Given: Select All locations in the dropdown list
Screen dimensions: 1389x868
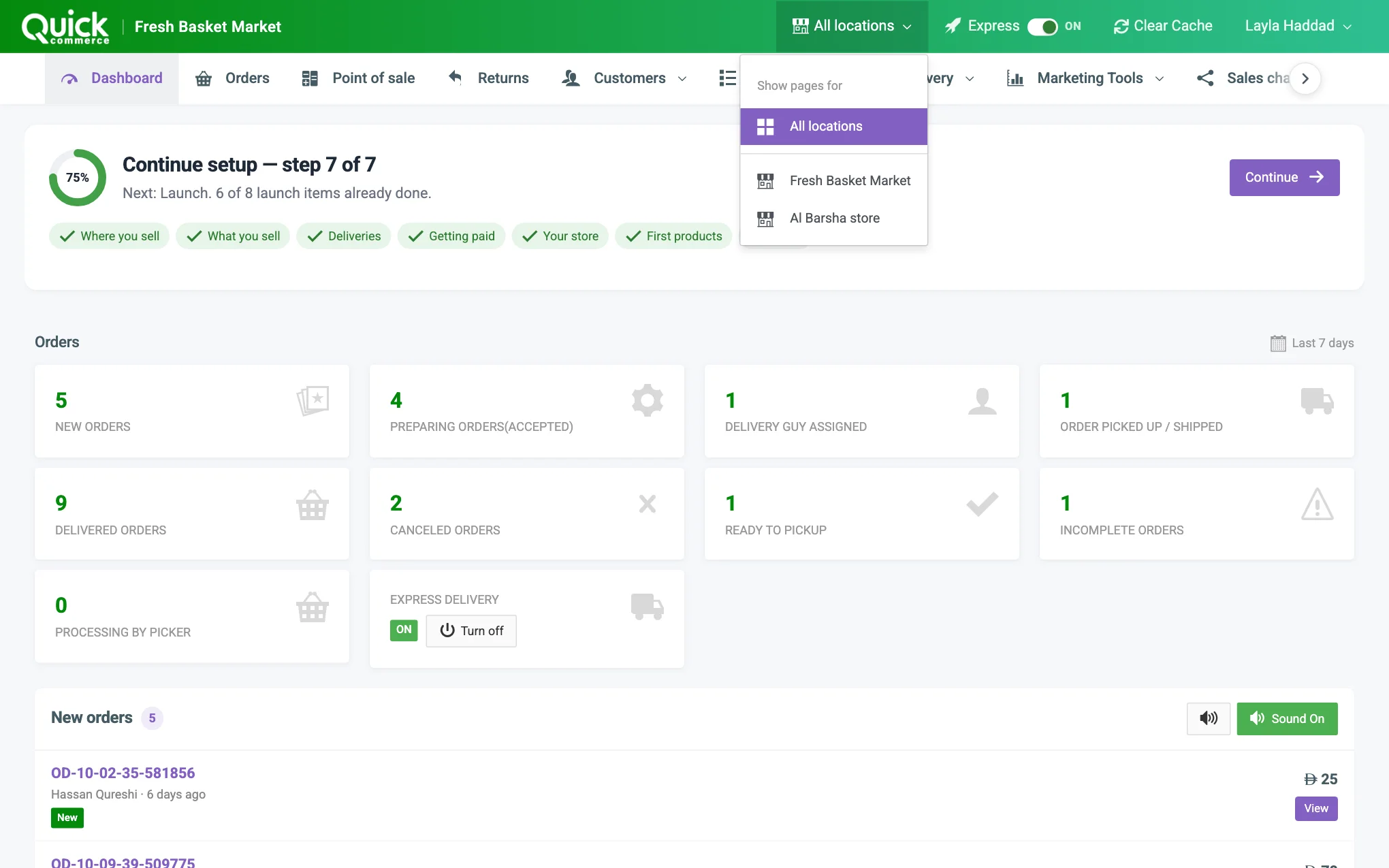Looking at the screenshot, I should [x=833, y=127].
